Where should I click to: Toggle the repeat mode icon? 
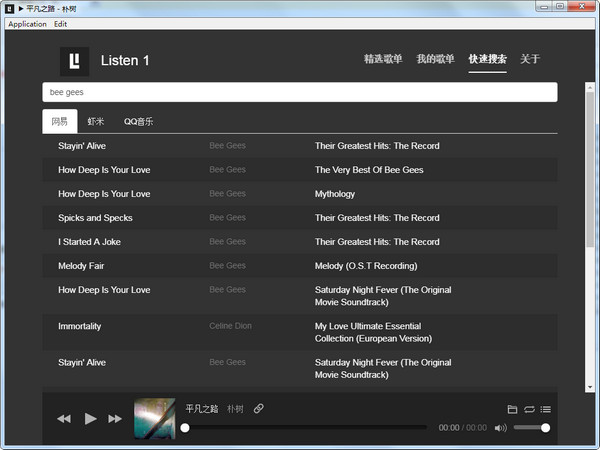pyautogui.click(x=529, y=409)
